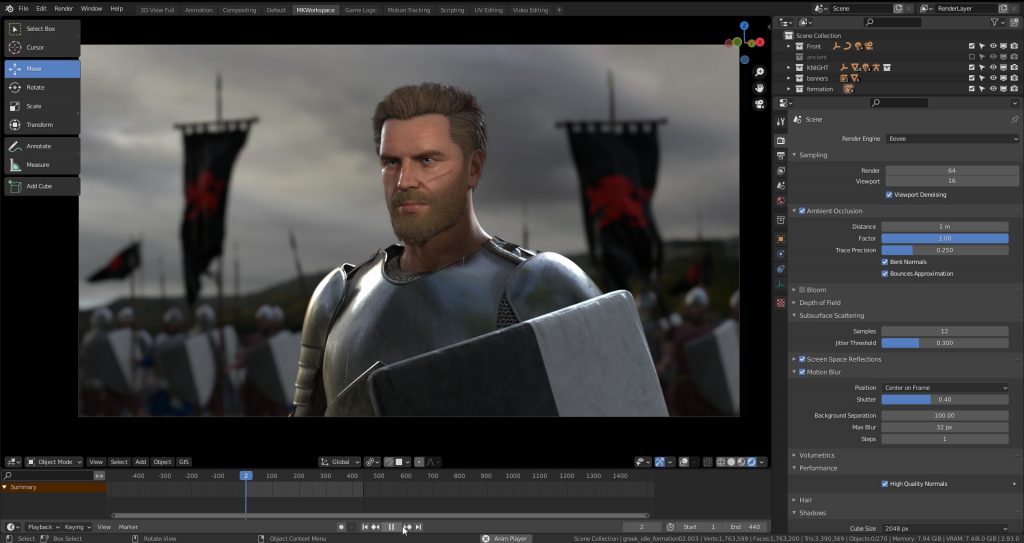Pin the Scene properties panel

(1014, 120)
